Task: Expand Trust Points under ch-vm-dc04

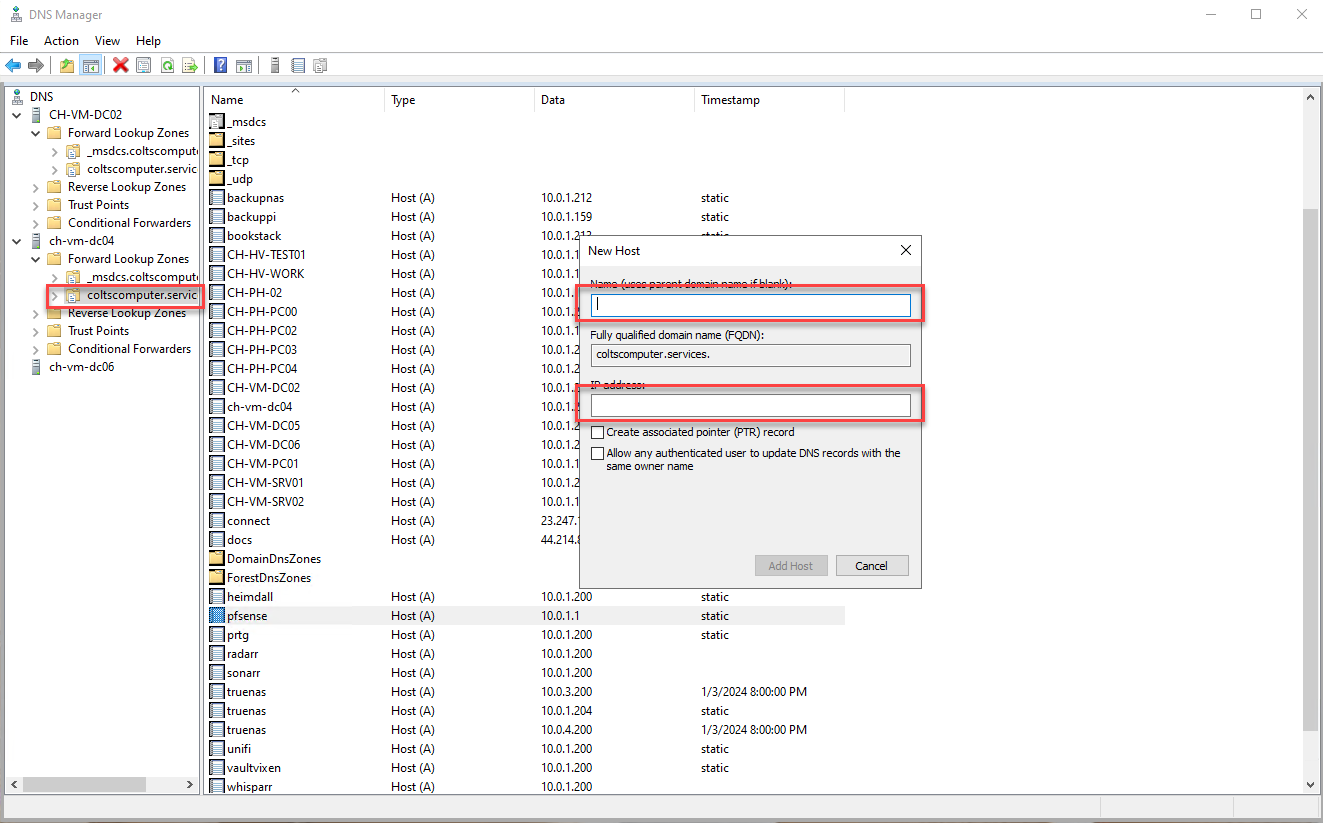Action: (36, 331)
